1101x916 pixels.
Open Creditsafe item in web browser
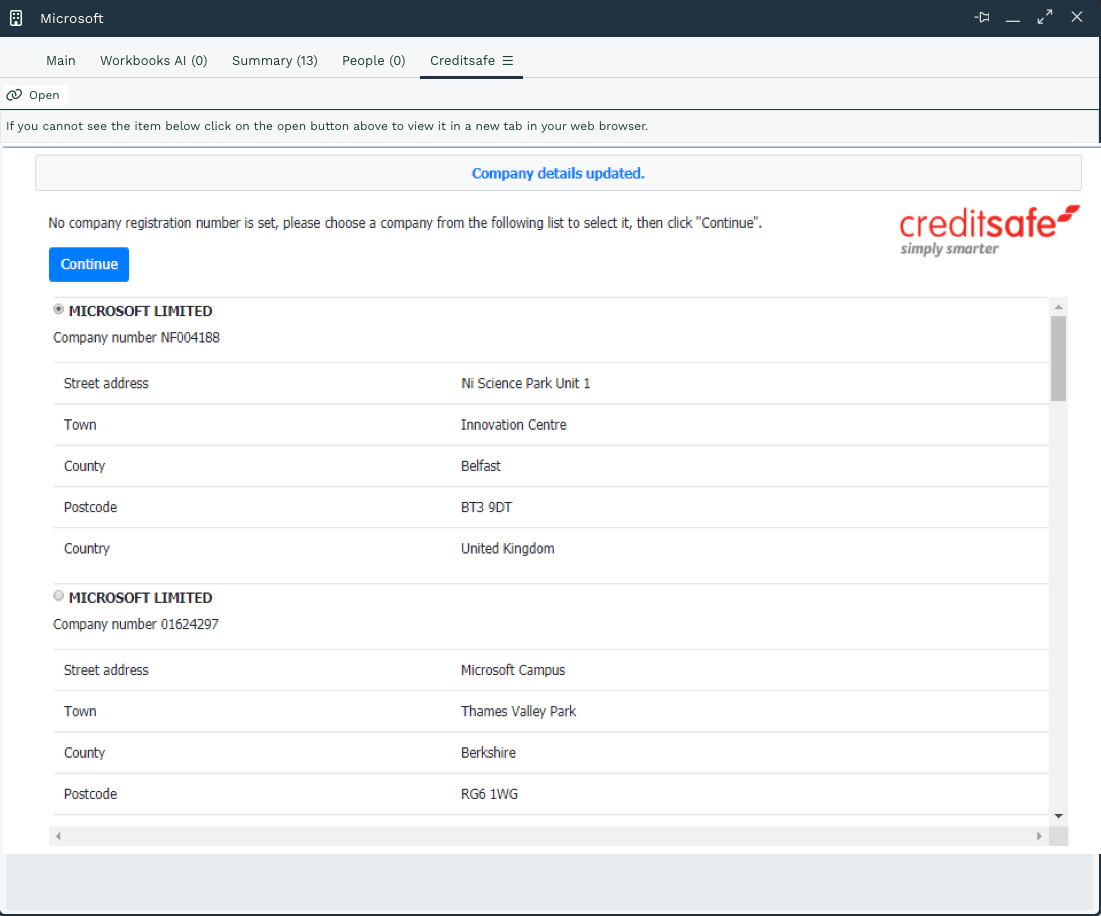(36, 95)
